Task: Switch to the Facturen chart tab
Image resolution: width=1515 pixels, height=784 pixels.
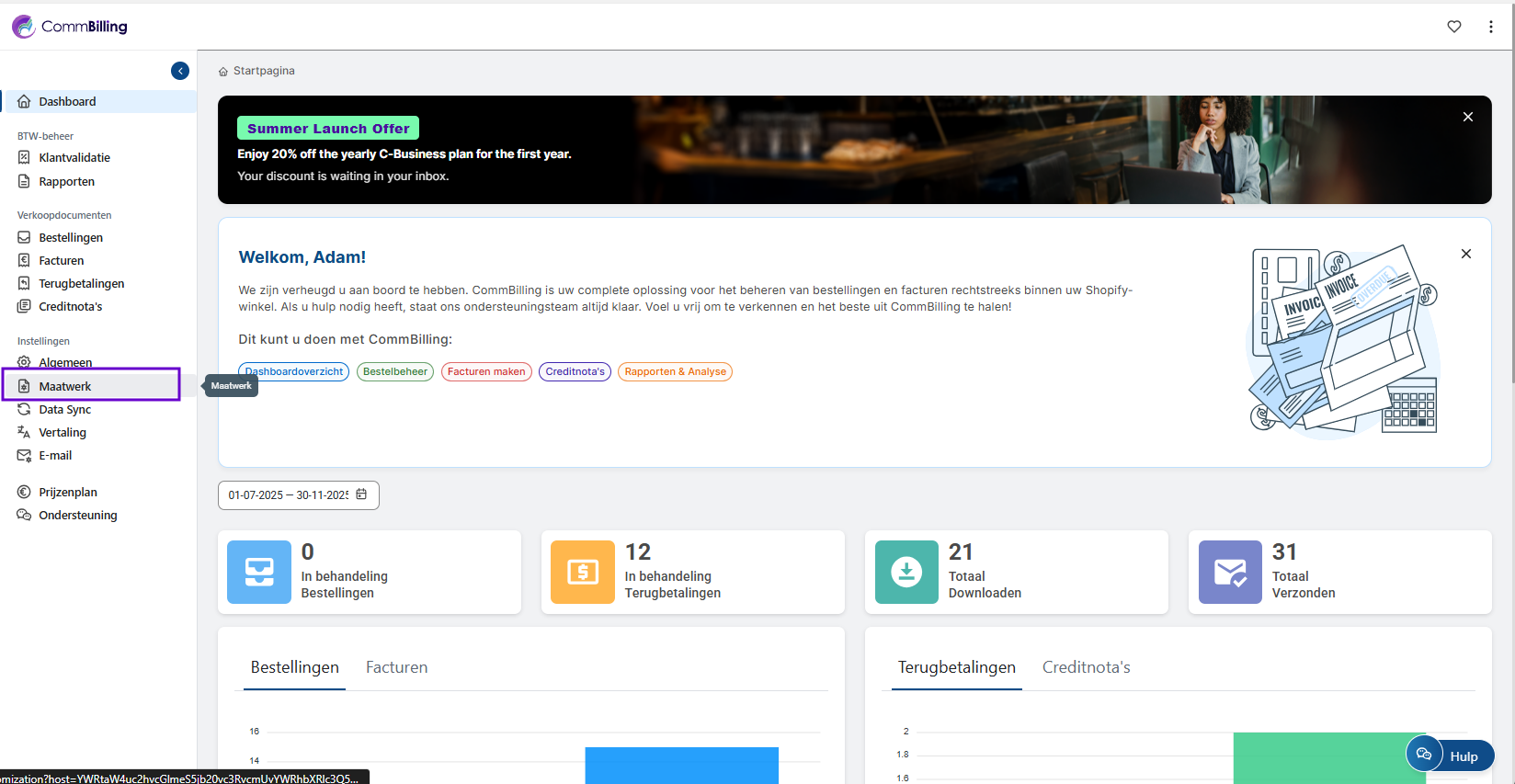Action: [x=396, y=667]
